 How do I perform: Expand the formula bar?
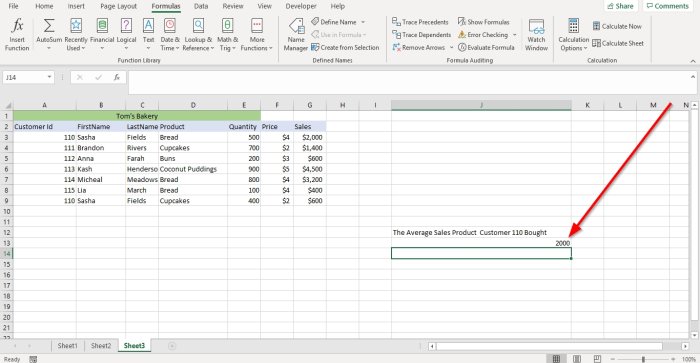[693, 77]
